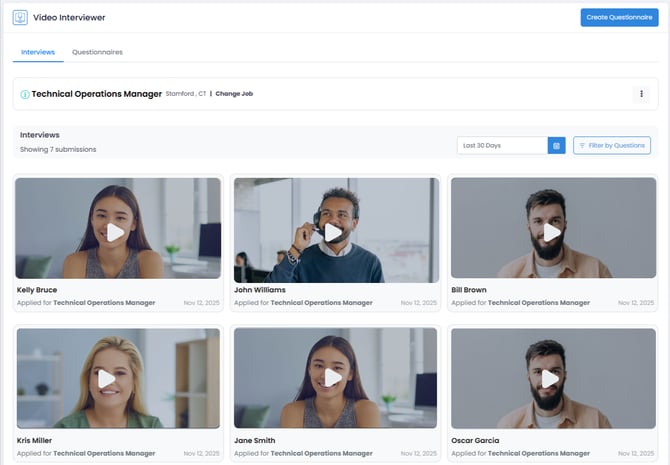Open the Last 30 Days date dropdown
Screen dimensions: 670x465
[502, 146]
